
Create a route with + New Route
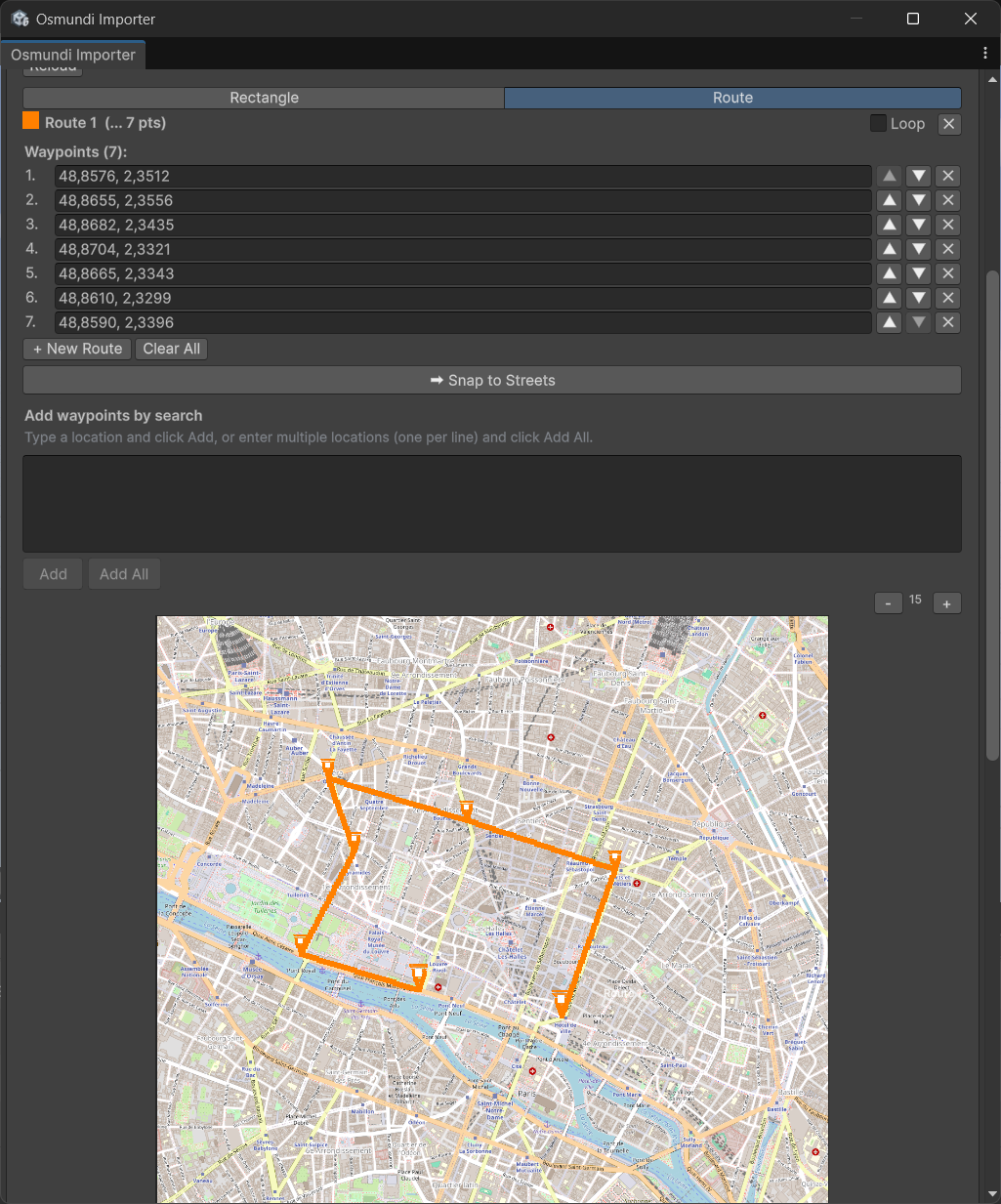(x=76, y=349)
